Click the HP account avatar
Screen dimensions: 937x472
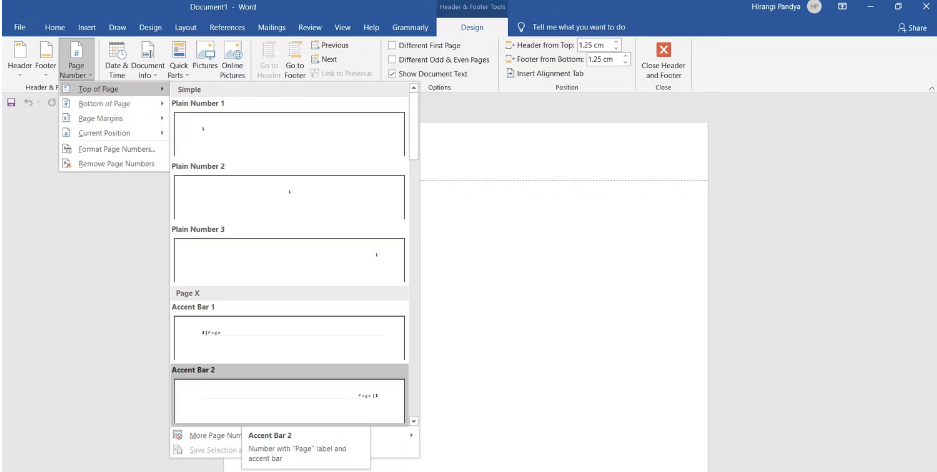[x=814, y=7]
